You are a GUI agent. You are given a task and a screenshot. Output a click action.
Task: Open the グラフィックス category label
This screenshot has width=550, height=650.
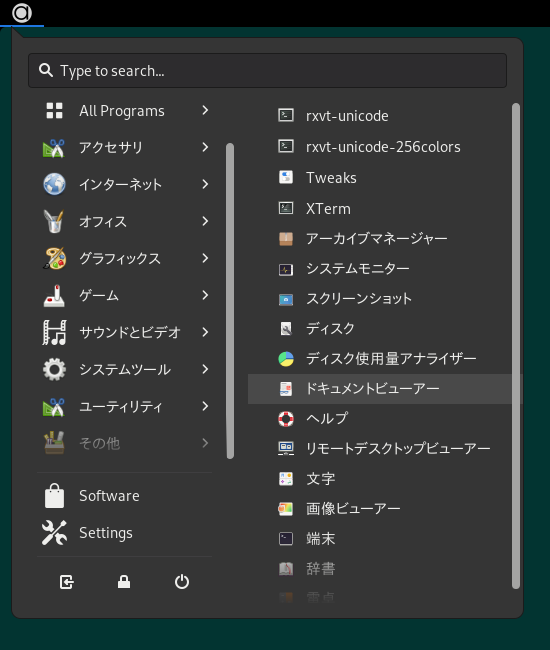point(120,259)
